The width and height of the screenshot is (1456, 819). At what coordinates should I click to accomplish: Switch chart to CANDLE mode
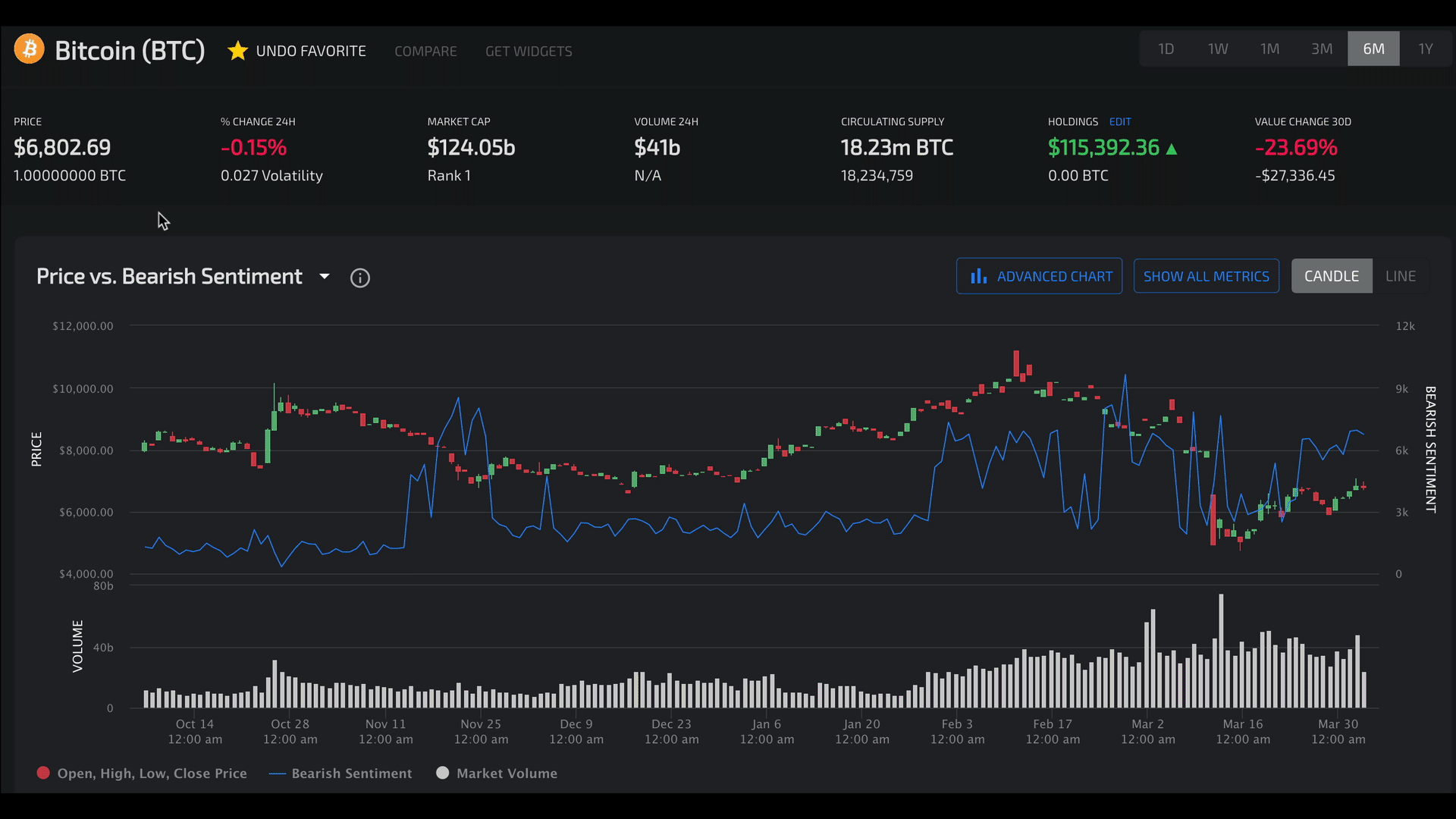pos(1332,276)
